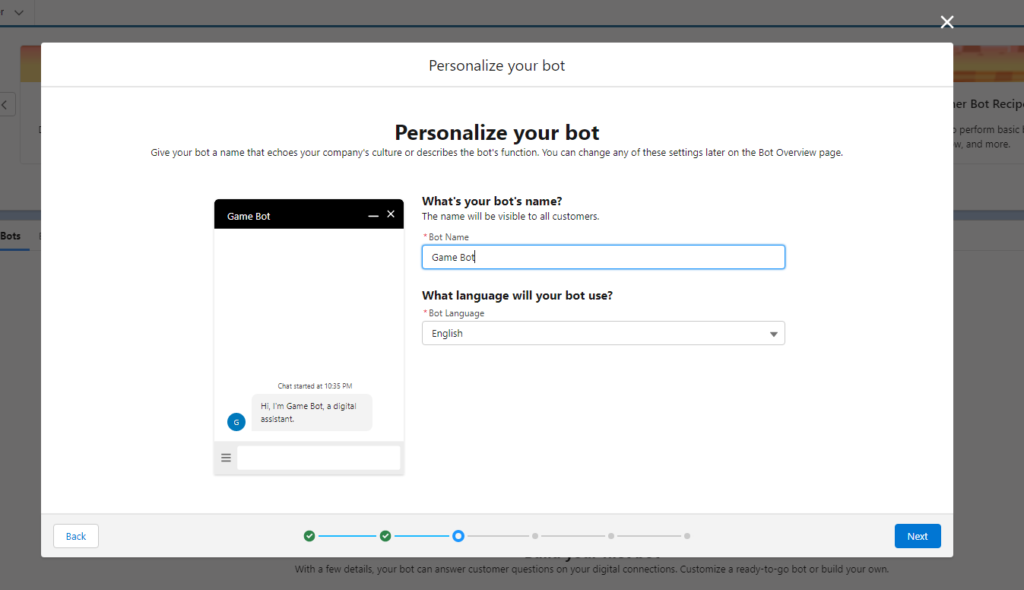The width and height of the screenshot is (1024, 590).
Task: Collapse the panel using the left chevron
Action: 5,104
